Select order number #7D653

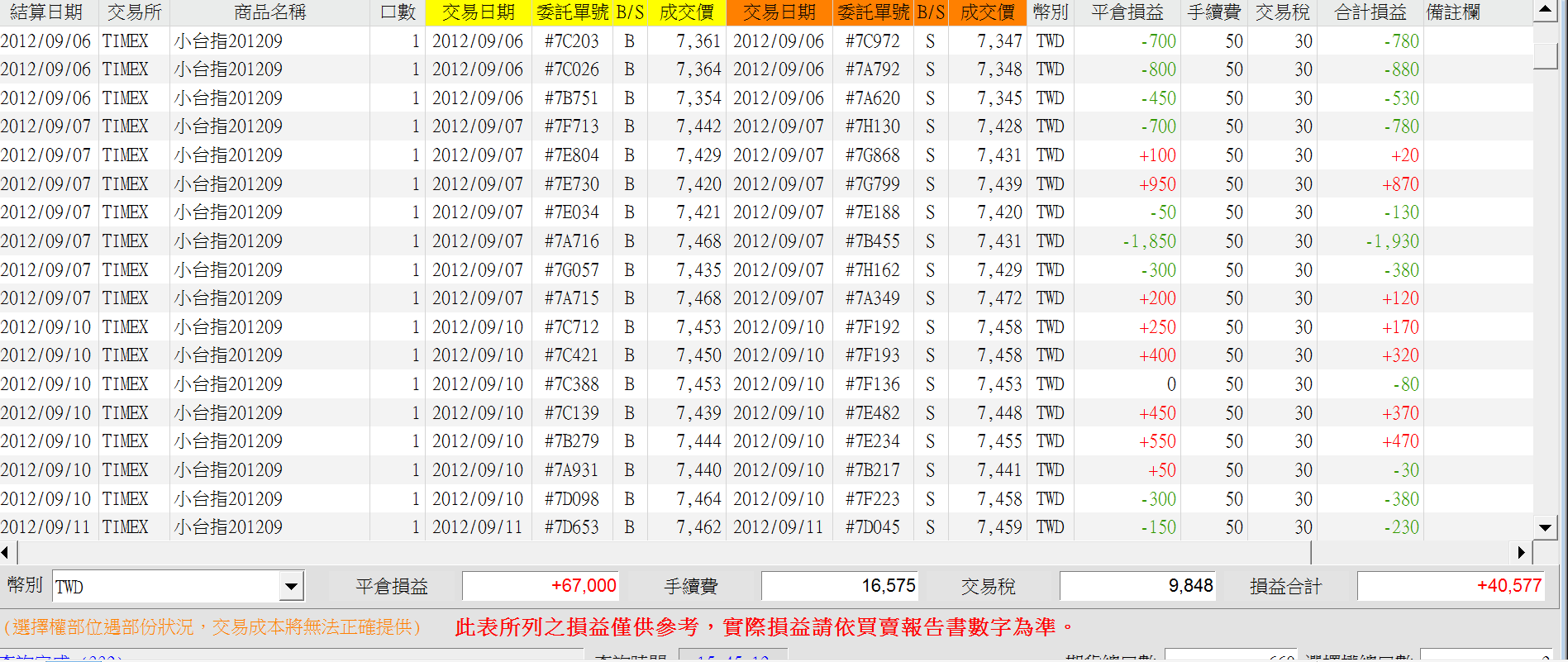pos(571,527)
